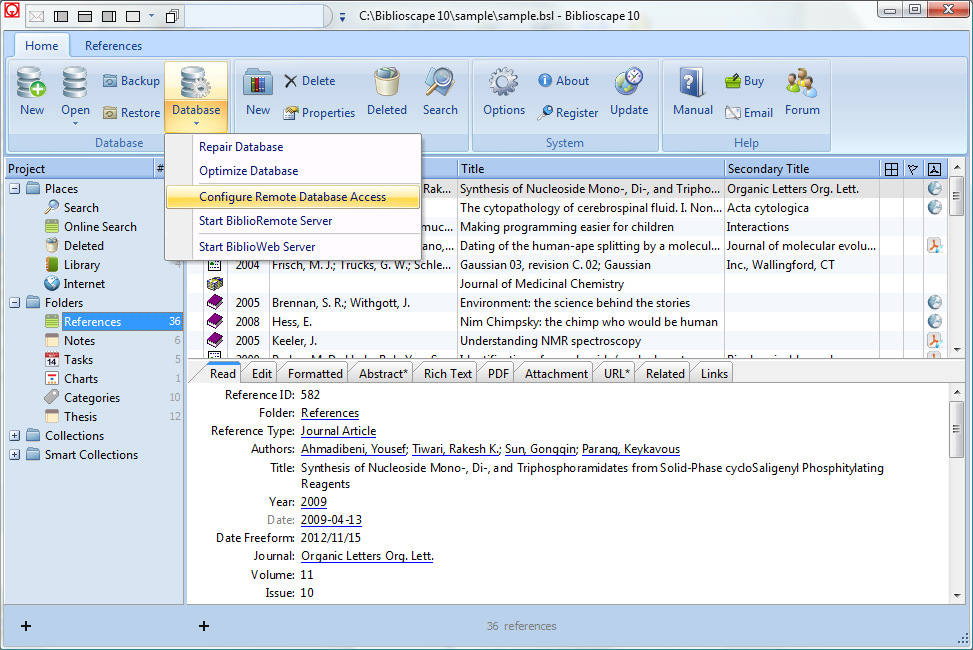Switch to the Home ribbon tab
The width and height of the screenshot is (973, 650).
tap(42, 45)
